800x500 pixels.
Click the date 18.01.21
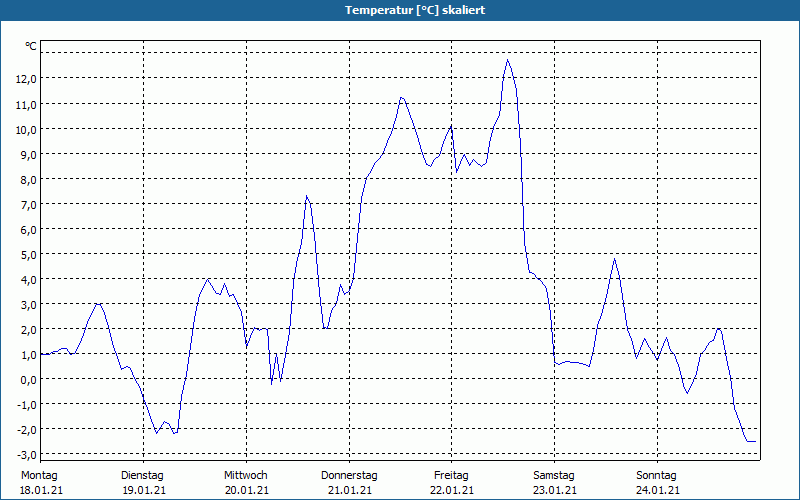point(41,491)
